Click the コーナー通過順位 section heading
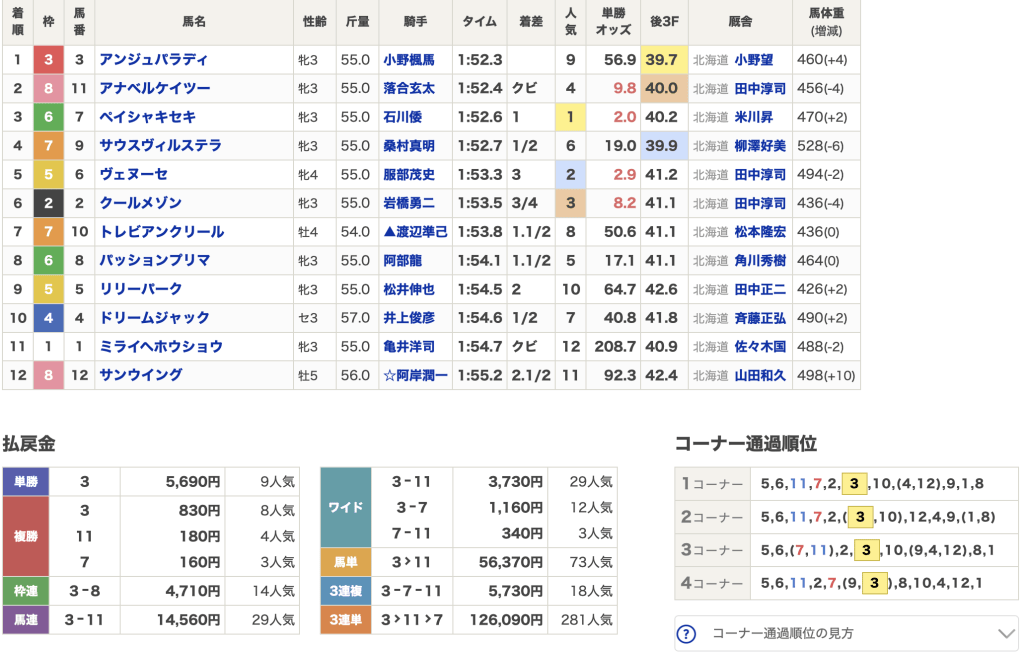This screenshot has height=653, width=1024. [x=745, y=444]
